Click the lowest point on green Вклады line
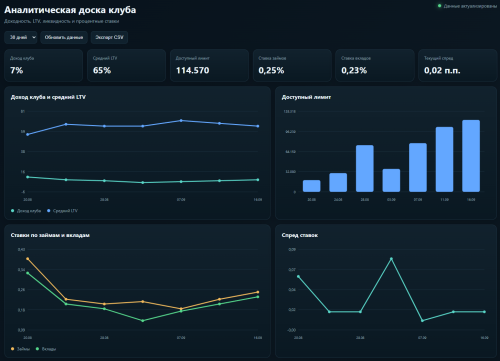The image size is (500, 361). [x=143, y=321]
